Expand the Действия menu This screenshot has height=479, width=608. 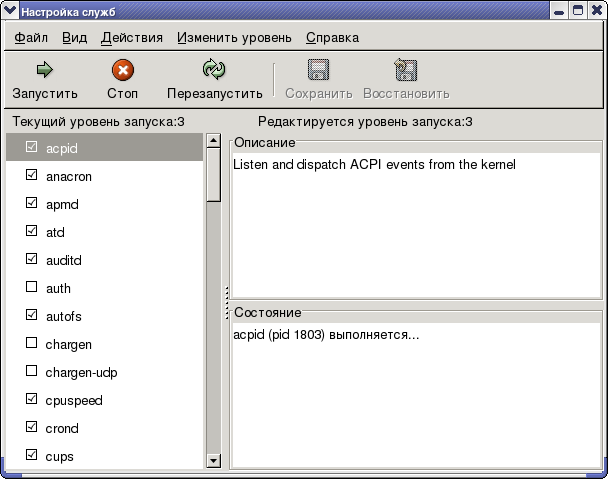coord(131,38)
